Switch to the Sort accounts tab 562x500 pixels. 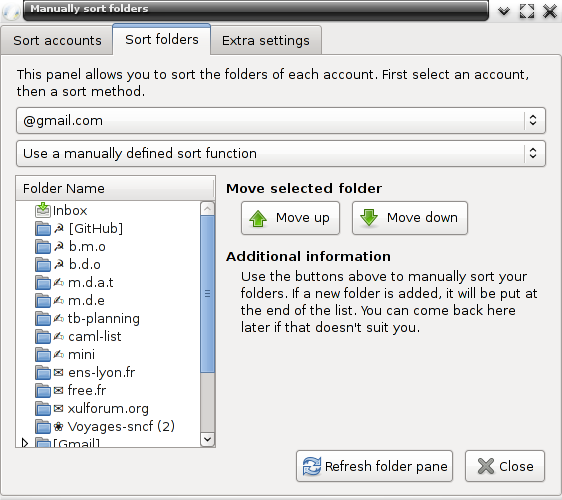(x=57, y=41)
